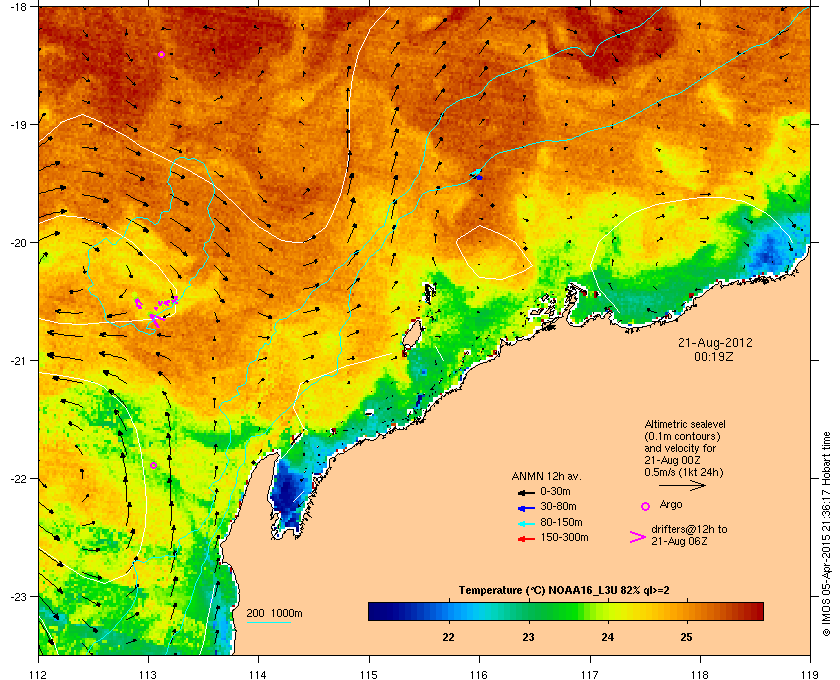Click the longitude axis label 115

tap(369, 675)
